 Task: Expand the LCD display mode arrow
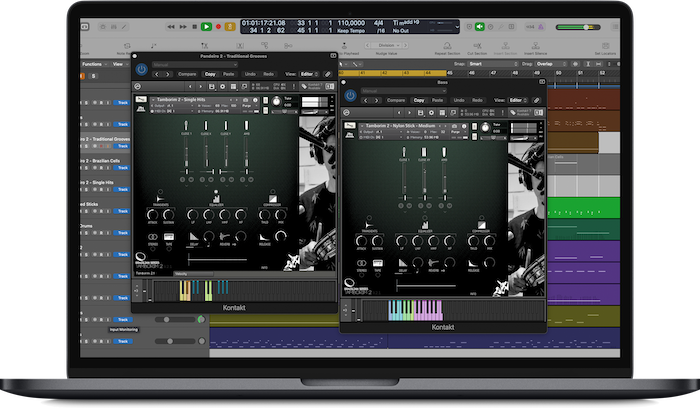pos(457,27)
